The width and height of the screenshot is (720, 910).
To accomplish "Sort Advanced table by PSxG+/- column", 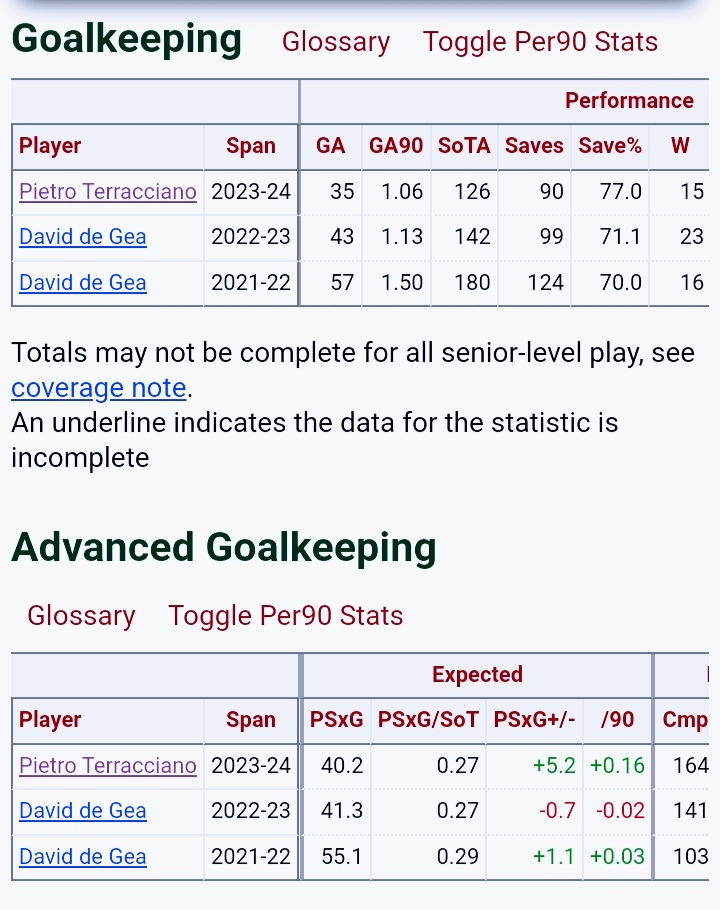I will pyautogui.click(x=534, y=720).
